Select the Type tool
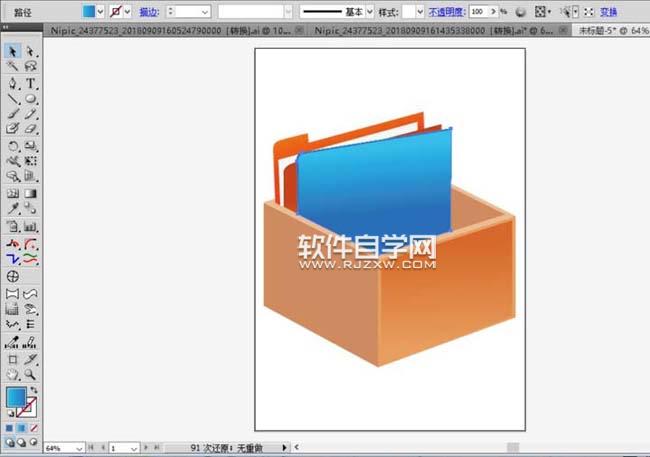The height and width of the screenshot is (457, 650). point(30,83)
